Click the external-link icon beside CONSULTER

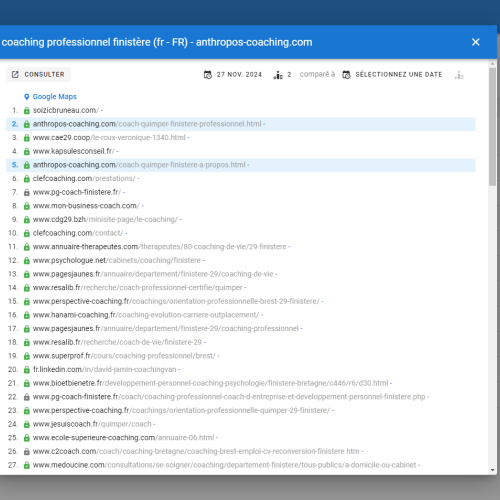pyautogui.click(x=15, y=74)
